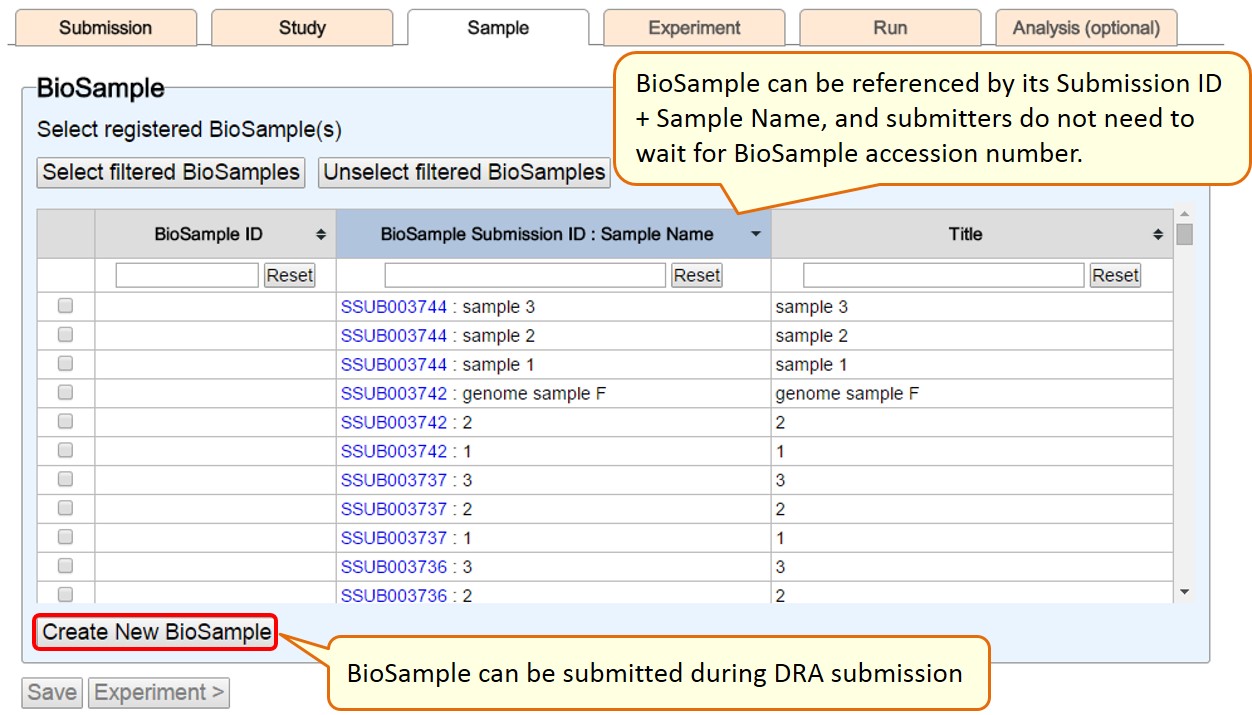Click Unselect filtered BioSamples button
Image resolution: width=1252 pixels, height=715 pixels.
464,172
